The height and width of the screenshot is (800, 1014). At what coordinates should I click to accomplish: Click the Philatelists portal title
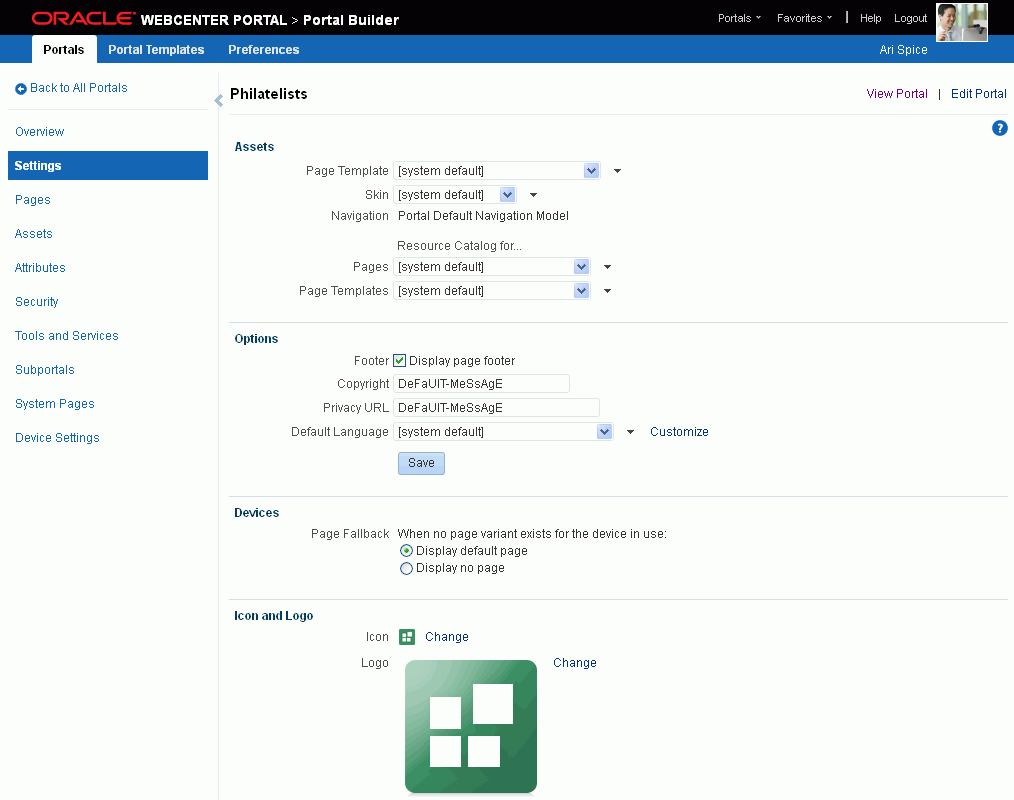click(x=268, y=94)
